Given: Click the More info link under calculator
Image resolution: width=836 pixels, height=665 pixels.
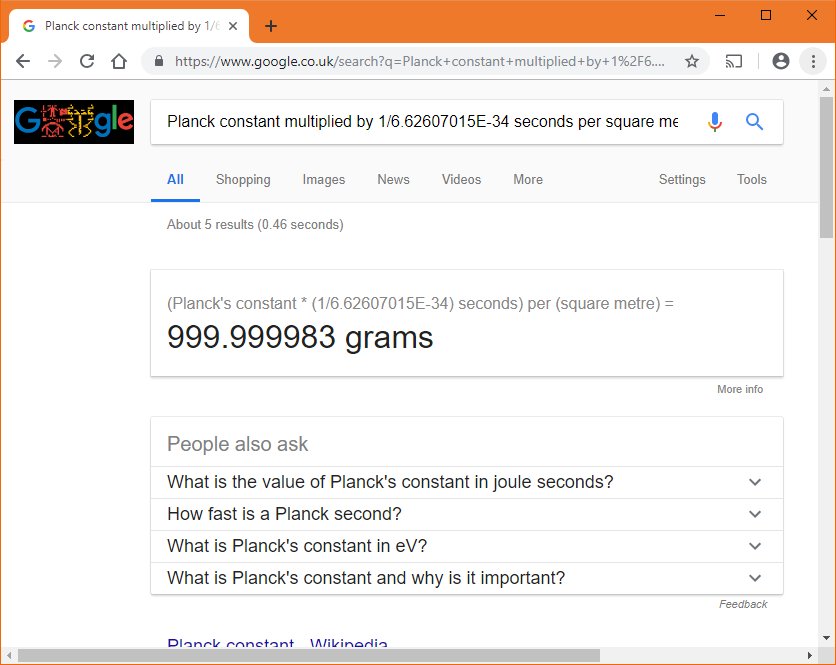Looking at the screenshot, I should tap(739, 389).
